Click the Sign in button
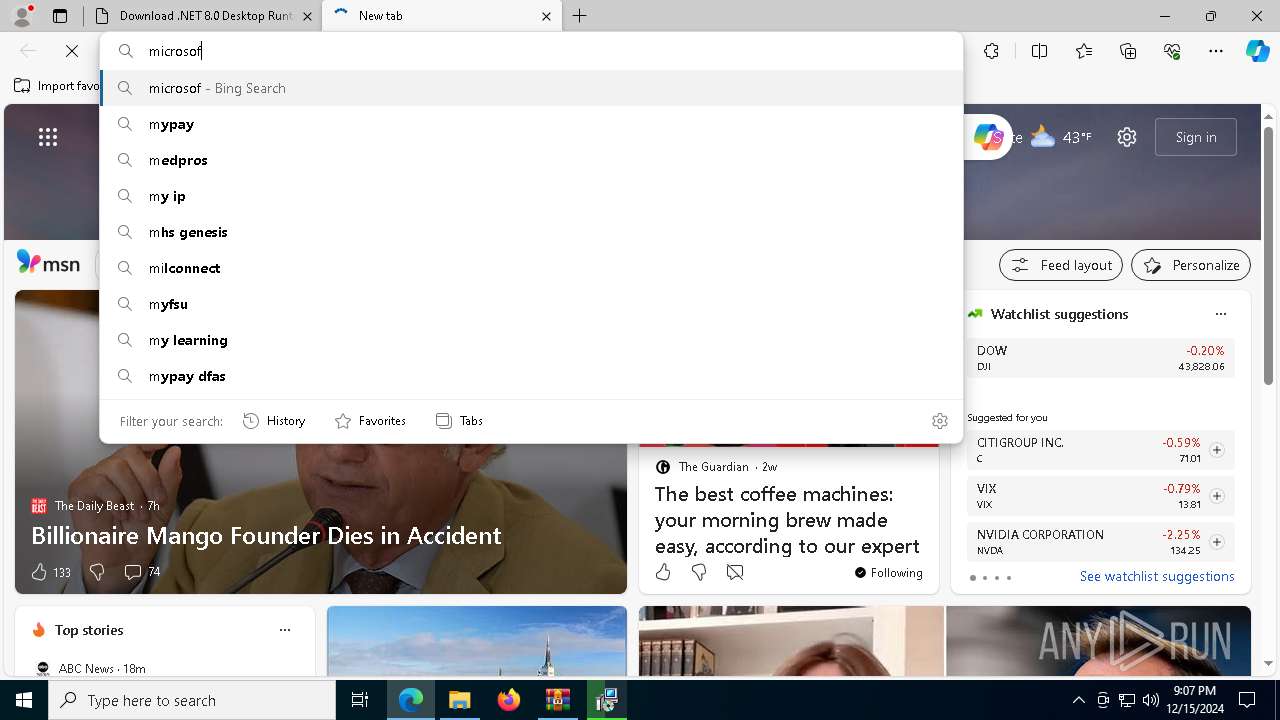The image size is (1280, 720). pyautogui.click(x=1196, y=137)
